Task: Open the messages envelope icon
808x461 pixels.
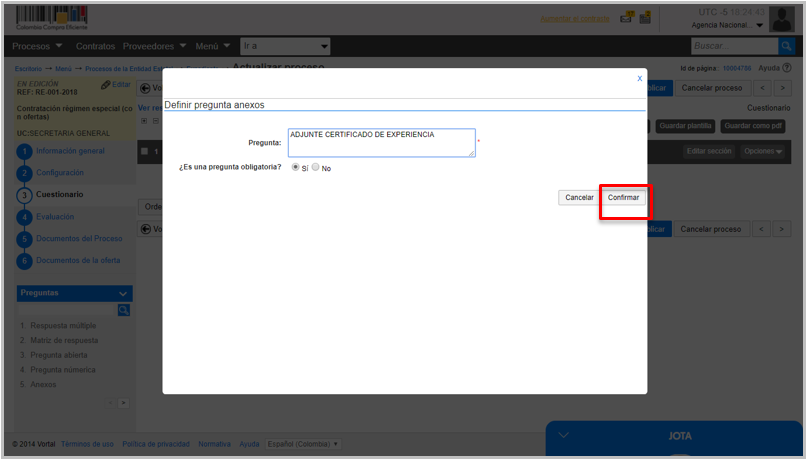Action: (x=627, y=17)
